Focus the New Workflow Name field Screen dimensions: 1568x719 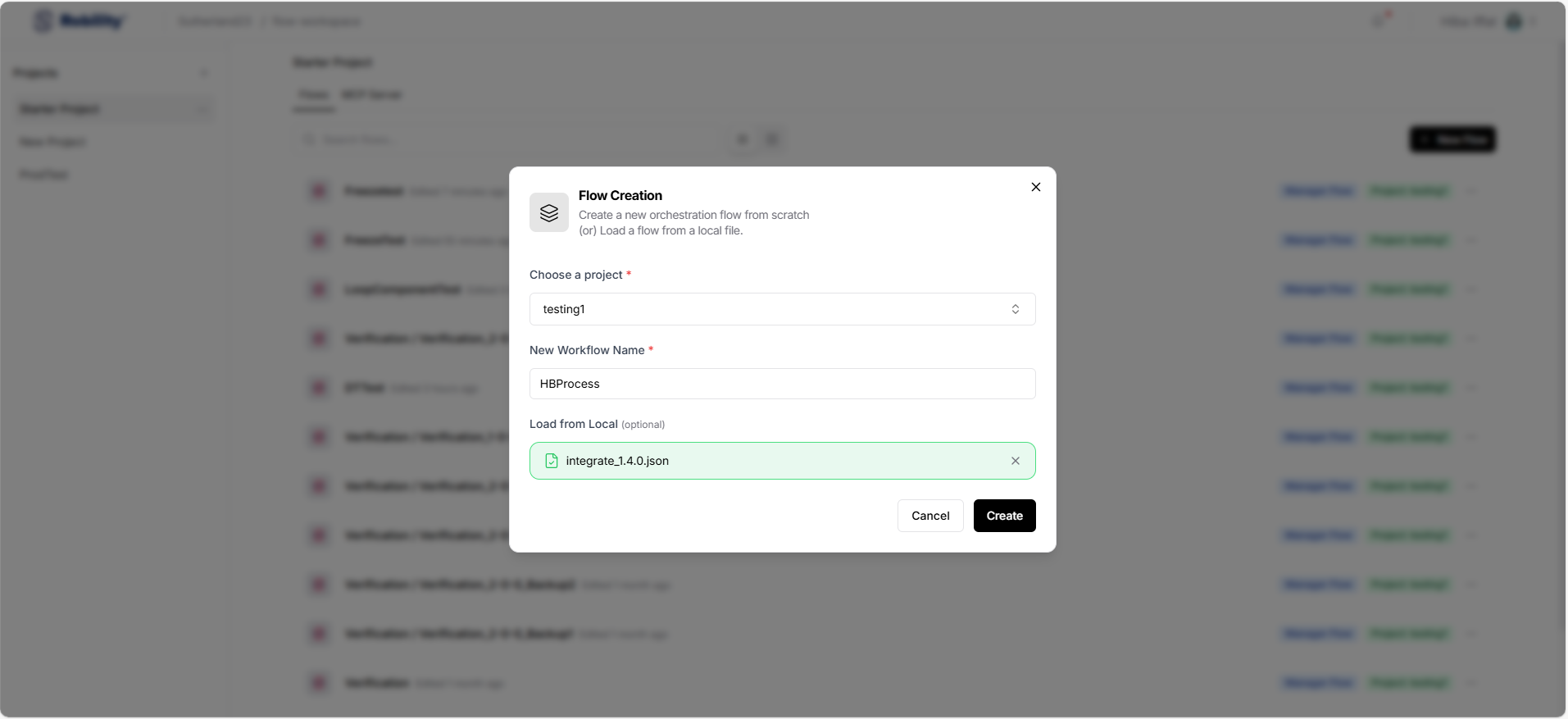tap(781, 384)
